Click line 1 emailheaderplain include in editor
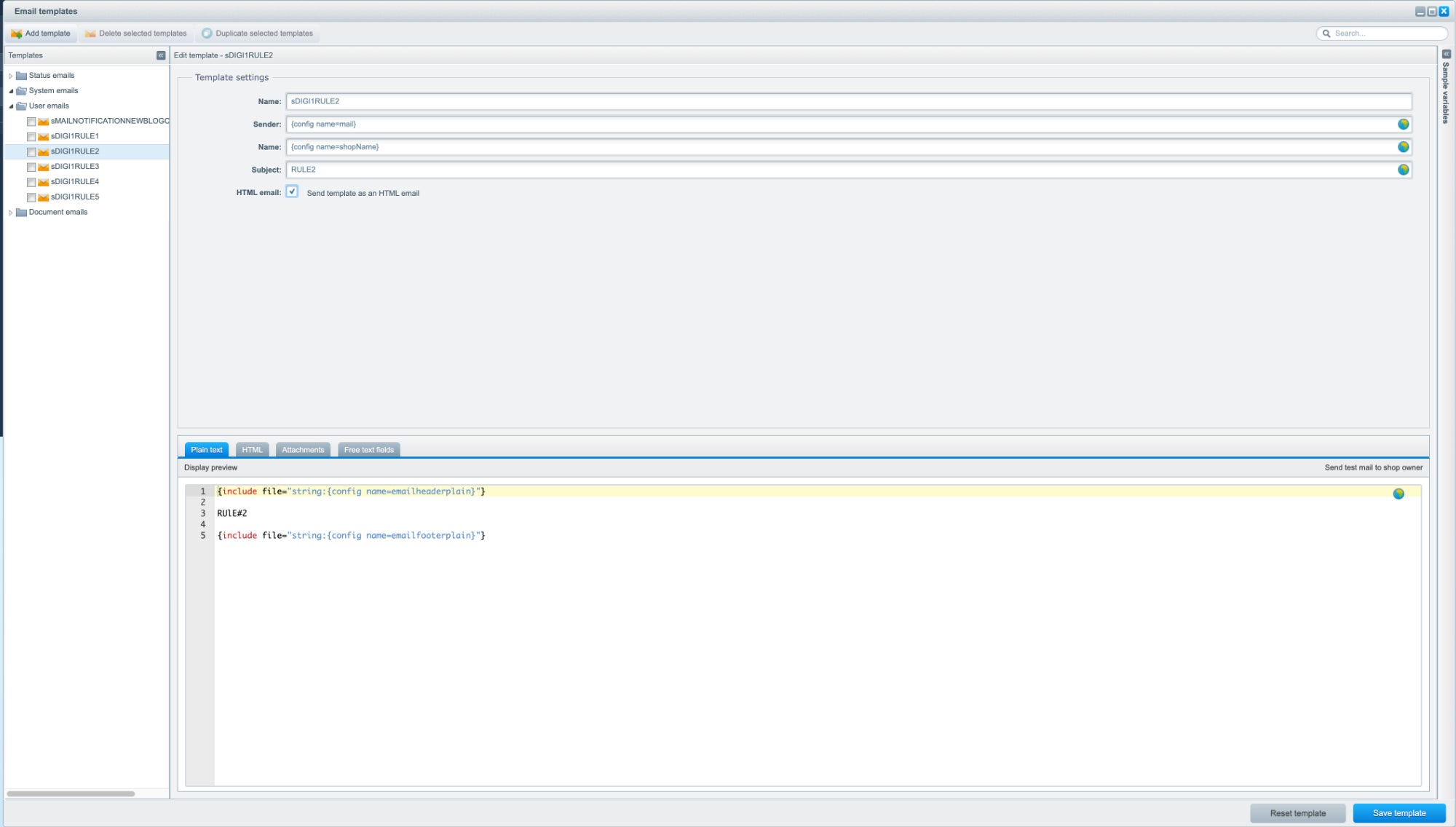The height and width of the screenshot is (827, 1456). (351, 492)
